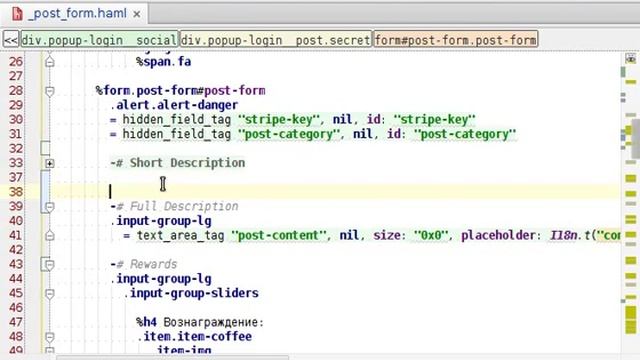Image resolution: width=640 pixels, height=360 pixels.
Task: Click the fold end marker beside text_area_tag line
Action: [x=49, y=236]
